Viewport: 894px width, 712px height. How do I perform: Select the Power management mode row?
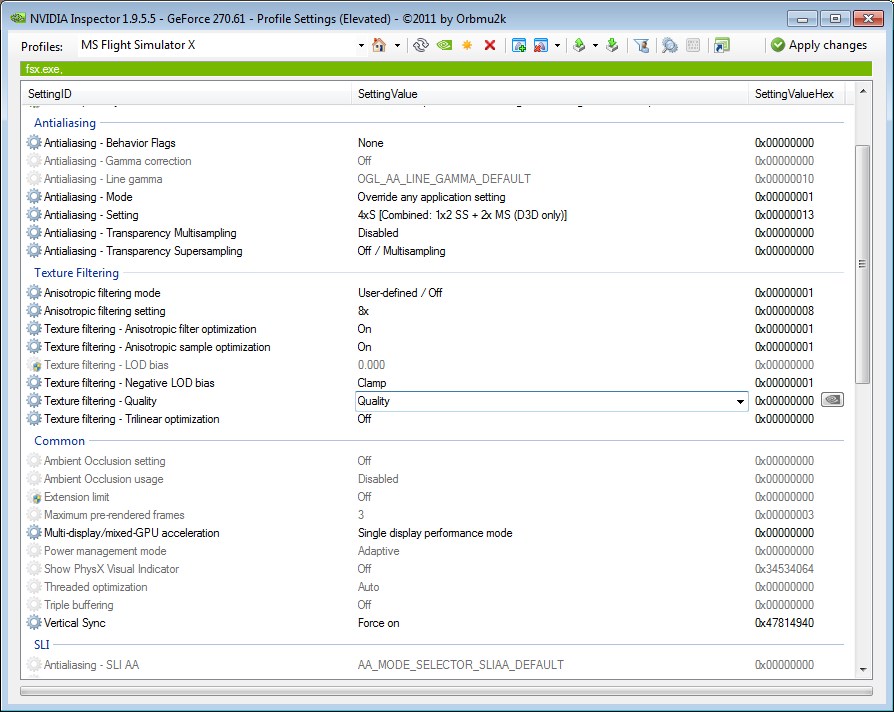click(x=433, y=551)
